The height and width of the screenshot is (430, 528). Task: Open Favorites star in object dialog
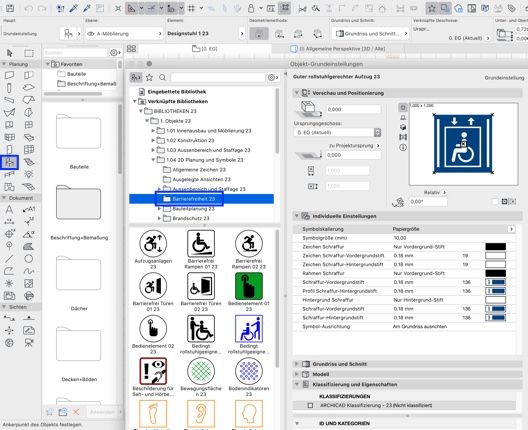point(149,77)
